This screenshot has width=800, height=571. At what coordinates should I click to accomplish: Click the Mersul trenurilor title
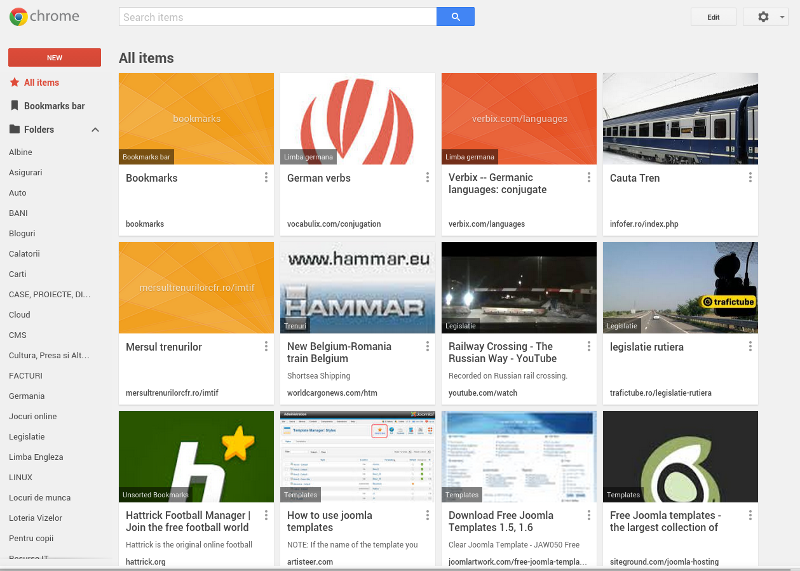164,347
